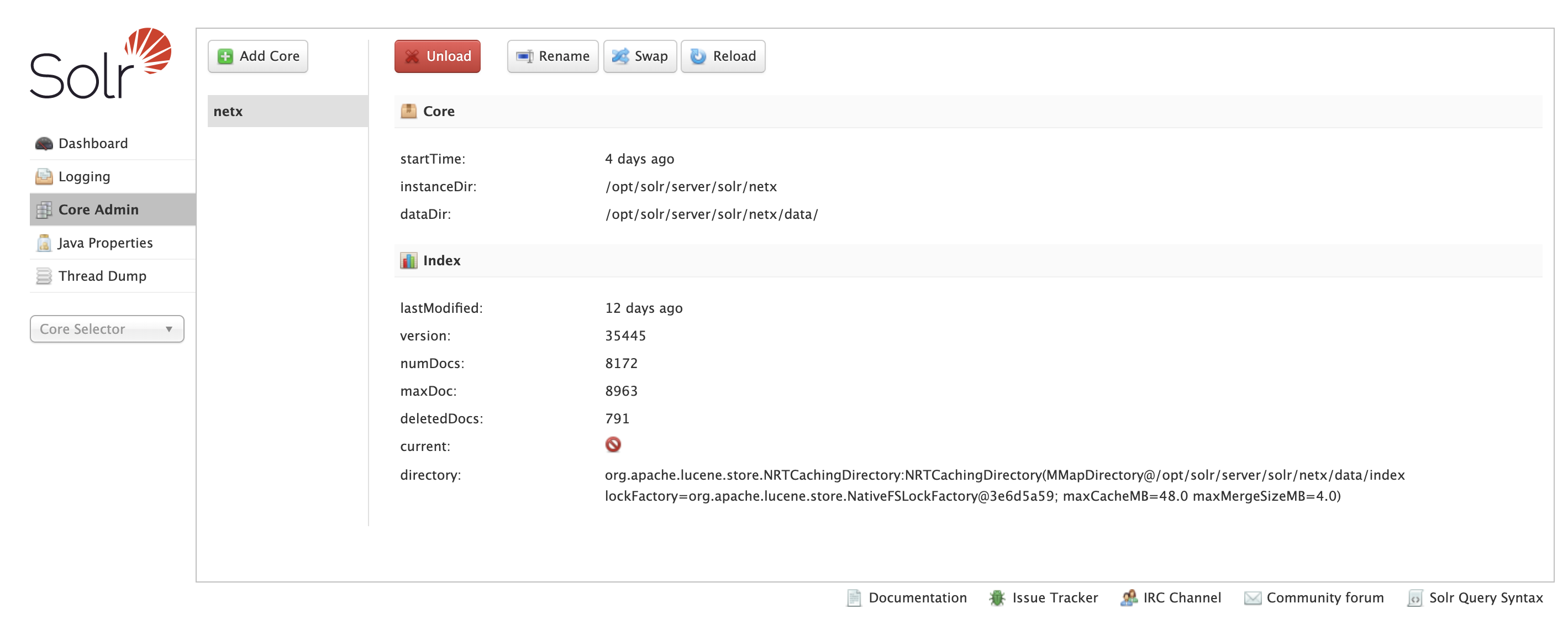
Task: Click the Community forum envelope icon
Action: pyautogui.click(x=1252, y=597)
